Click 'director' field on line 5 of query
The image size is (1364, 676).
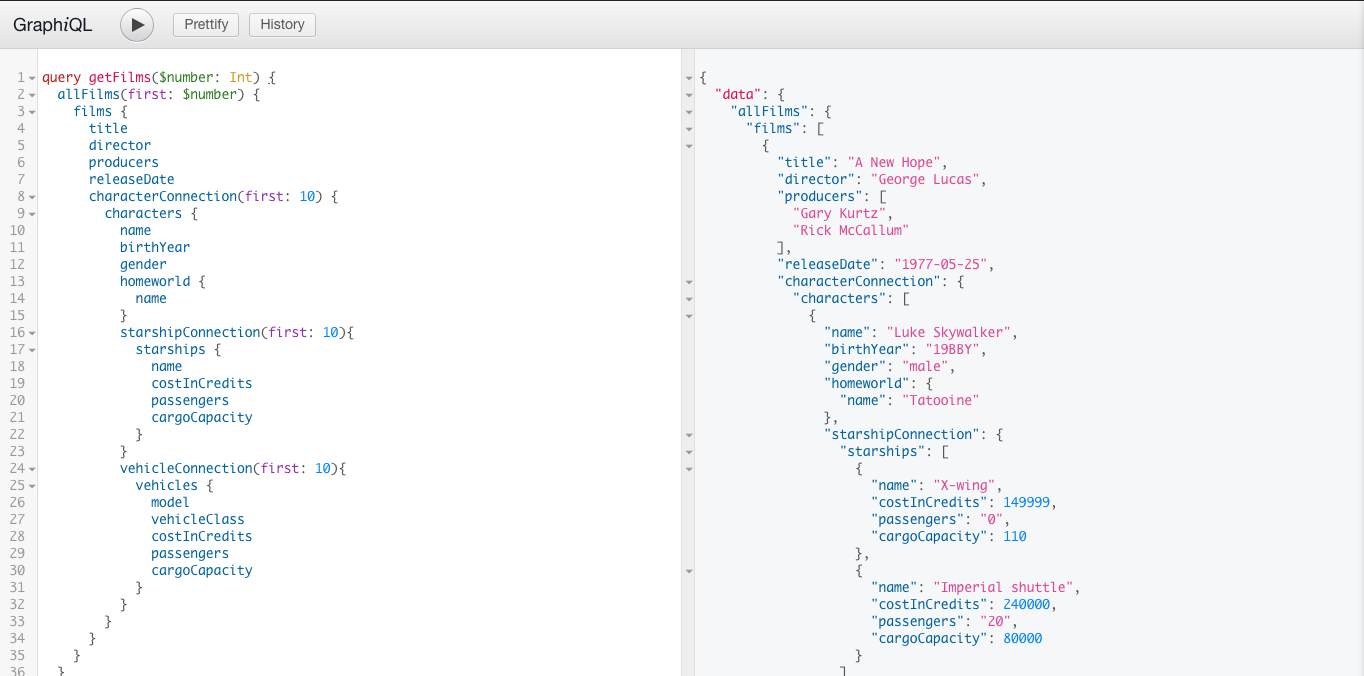pos(120,145)
